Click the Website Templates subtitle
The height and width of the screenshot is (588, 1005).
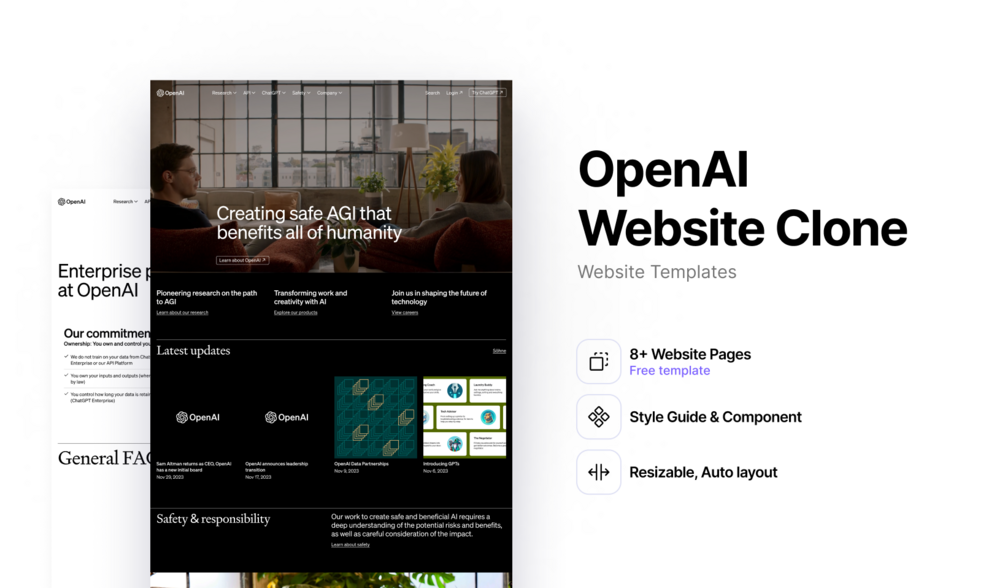(657, 272)
